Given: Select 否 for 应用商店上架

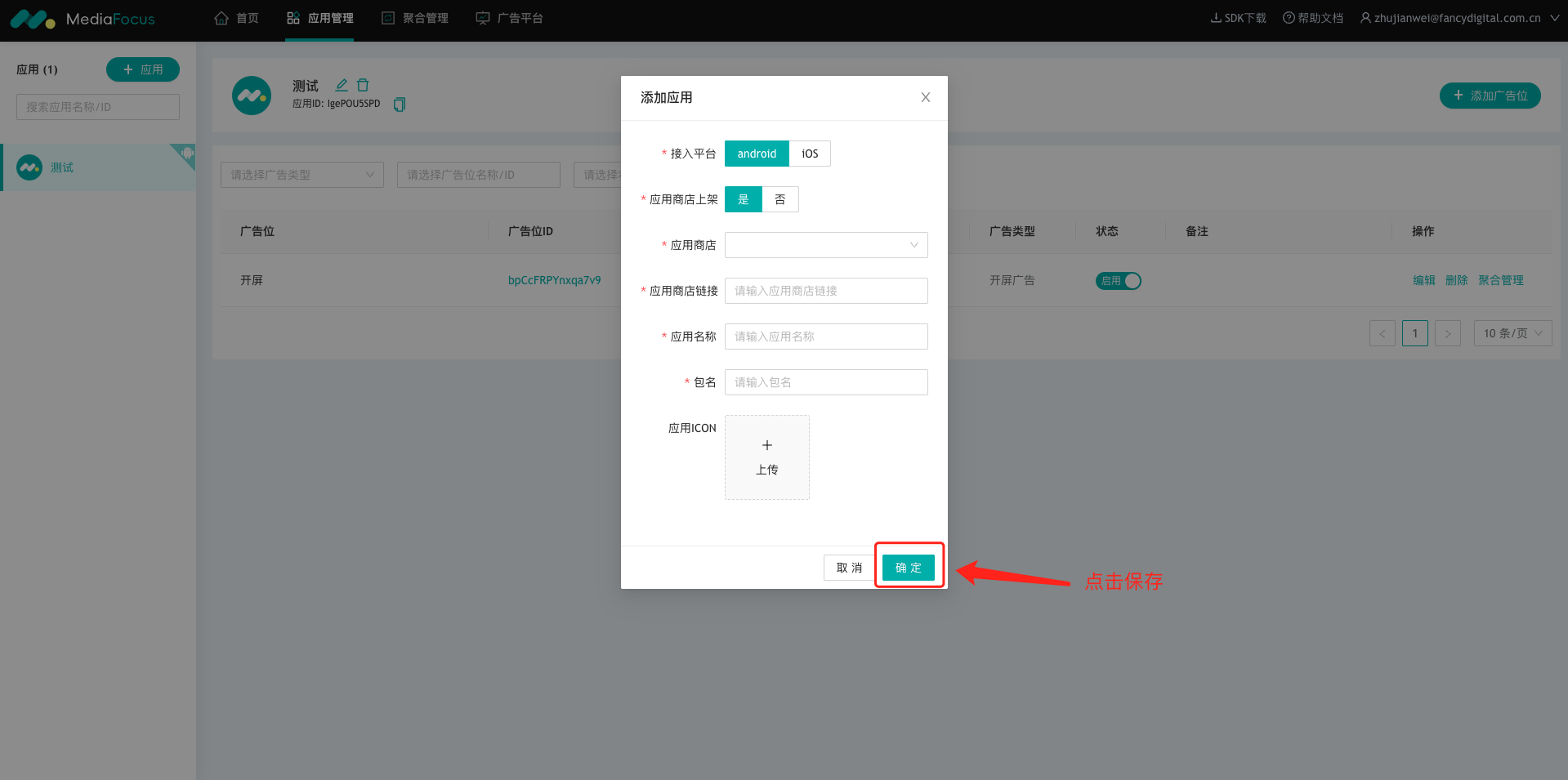Looking at the screenshot, I should [x=780, y=199].
